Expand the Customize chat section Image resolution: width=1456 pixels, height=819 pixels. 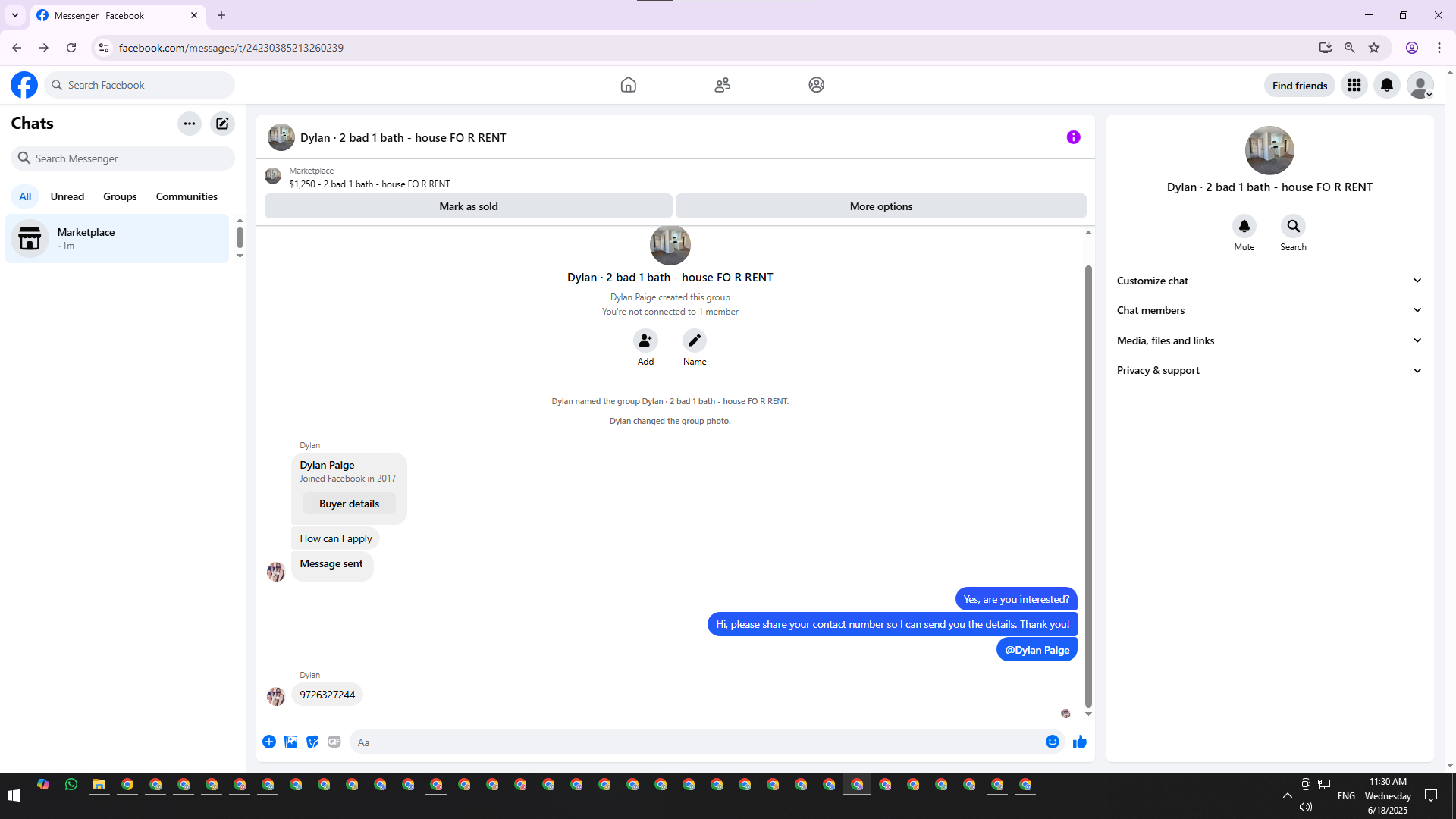pyautogui.click(x=1269, y=281)
